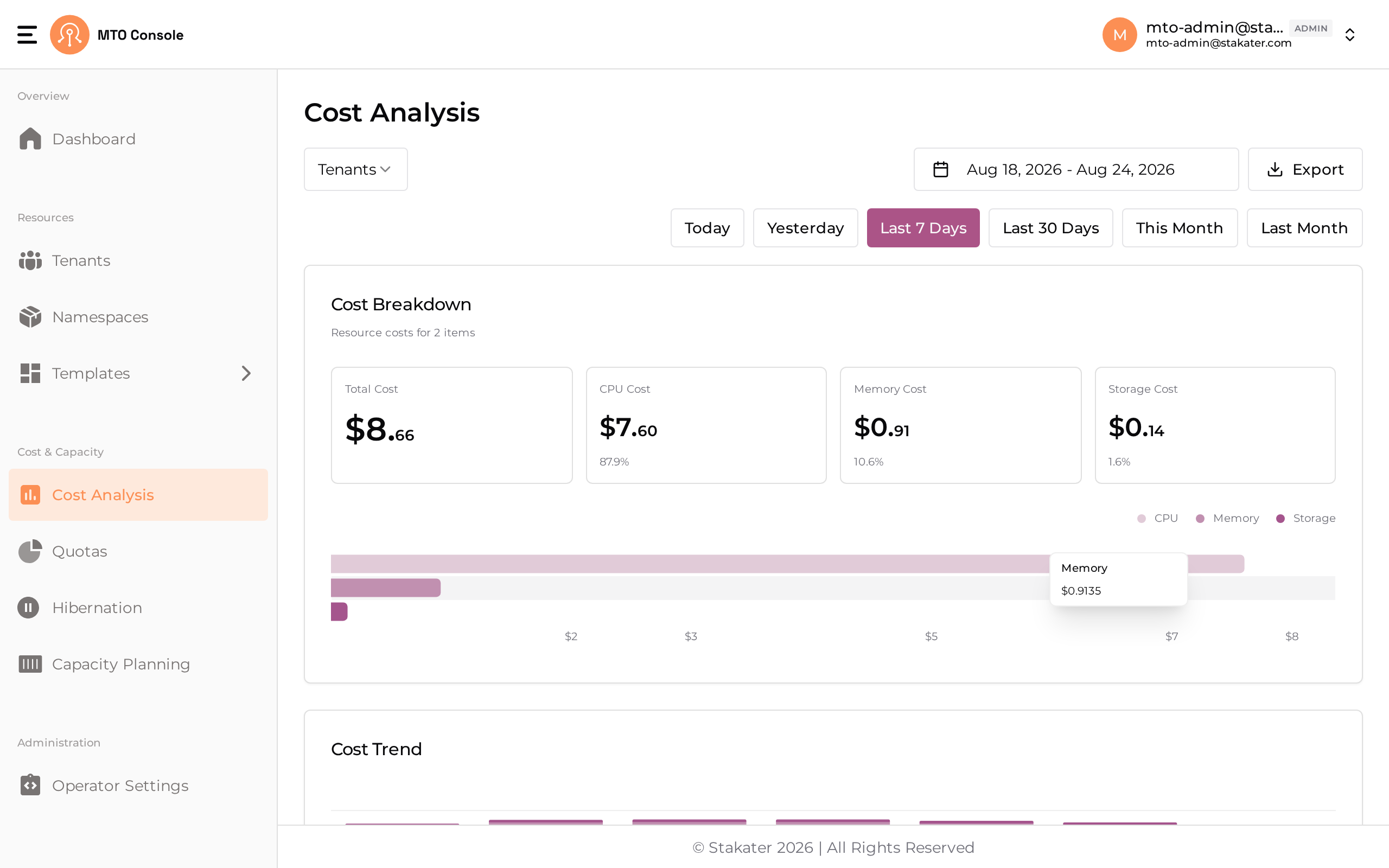The image size is (1389, 868).
Task: Toggle the hamburger sidebar menu
Action: (x=27, y=34)
